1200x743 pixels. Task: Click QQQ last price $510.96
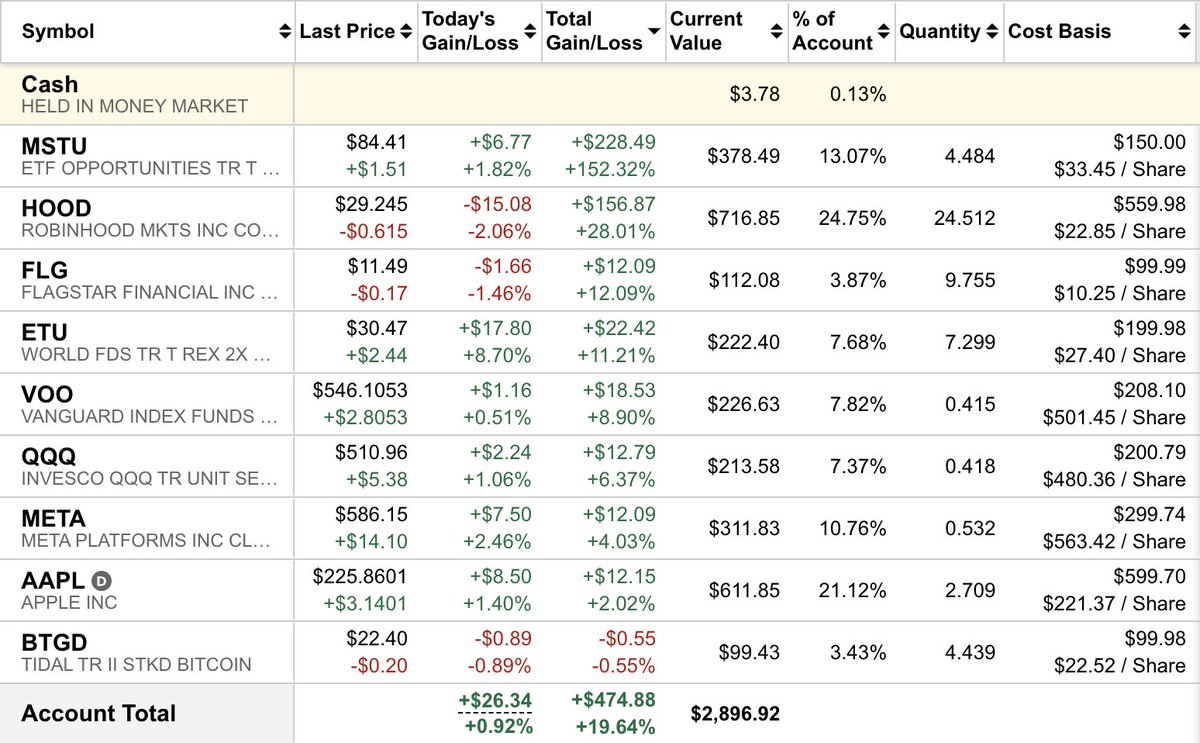point(371,453)
